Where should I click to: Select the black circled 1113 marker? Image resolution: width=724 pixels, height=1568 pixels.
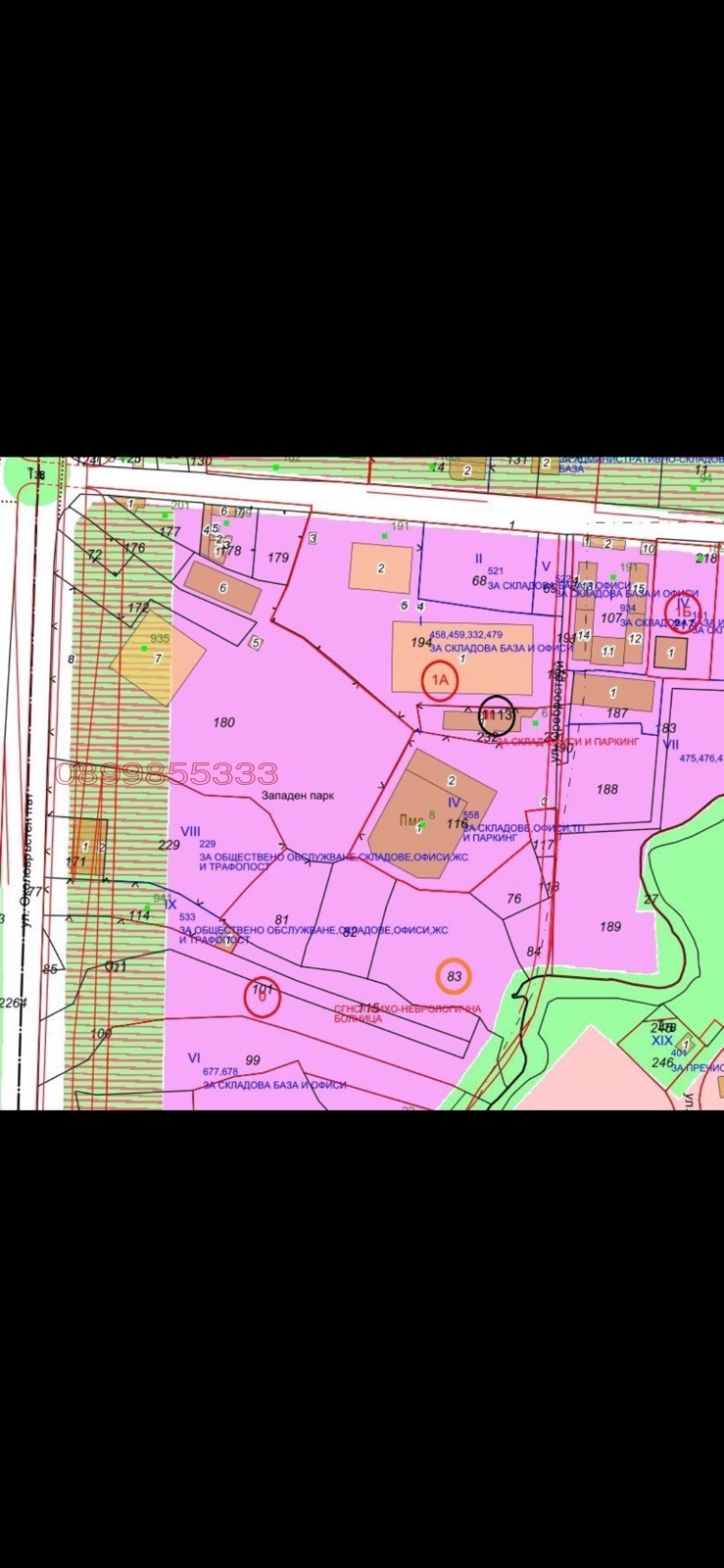coord(497,714)
